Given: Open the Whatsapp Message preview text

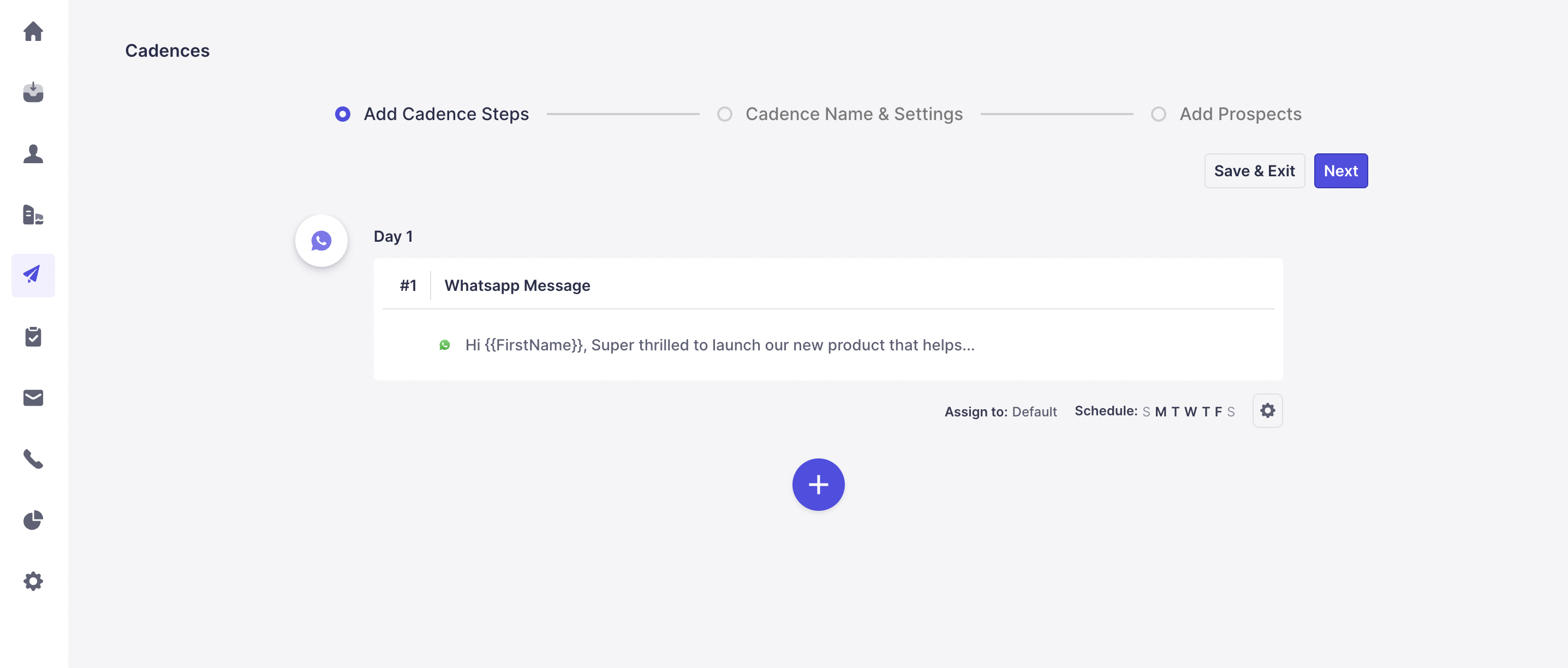Looking at the screenshot, I should (x=719, y=345).
